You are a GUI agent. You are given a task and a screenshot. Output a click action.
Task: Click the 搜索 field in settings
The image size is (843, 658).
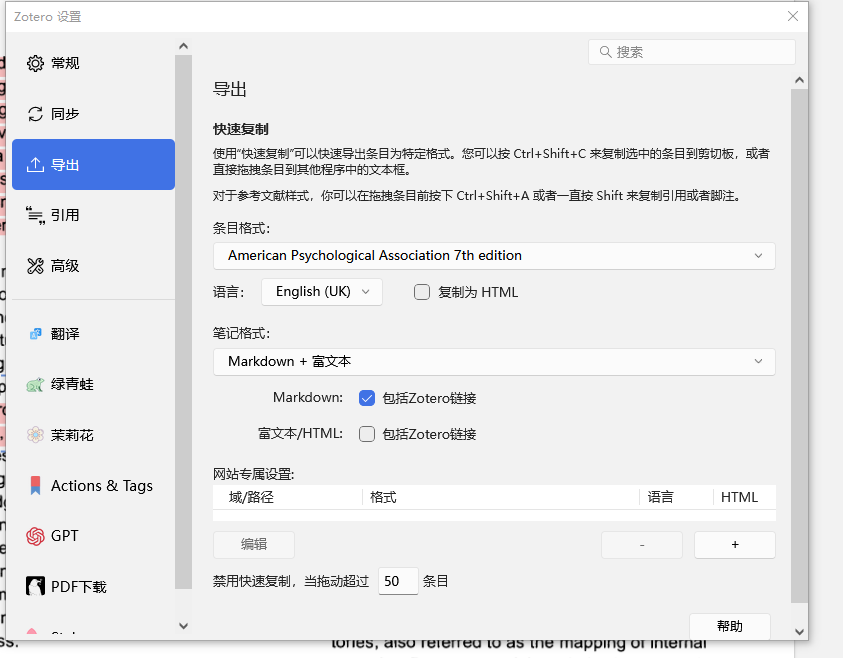(x=692, y=52)
